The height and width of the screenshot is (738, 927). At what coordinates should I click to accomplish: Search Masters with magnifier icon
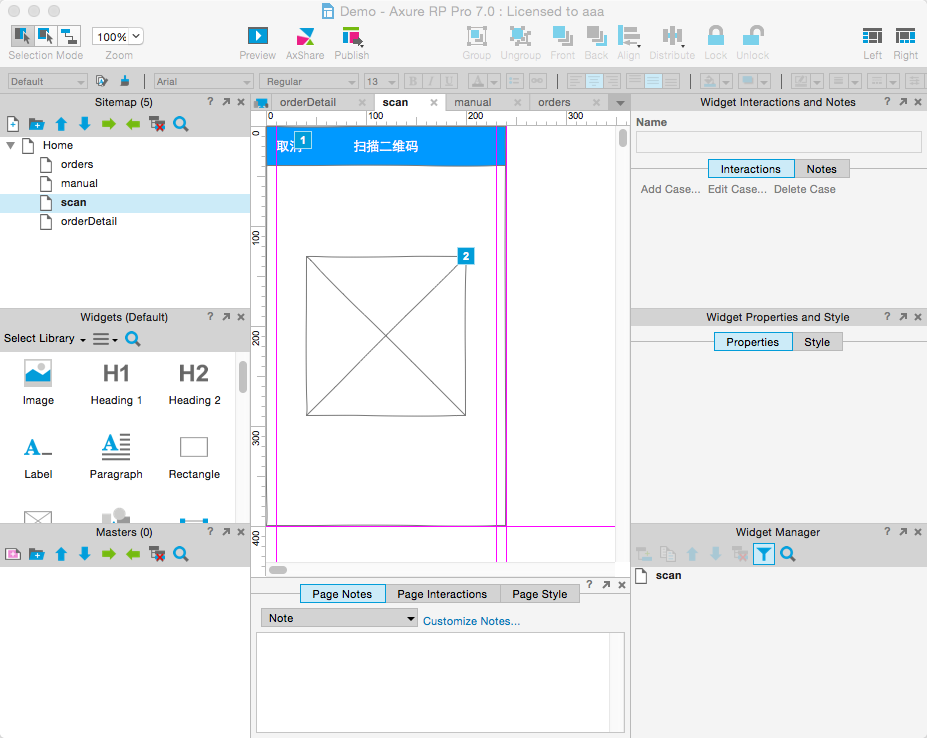point(181,554)
